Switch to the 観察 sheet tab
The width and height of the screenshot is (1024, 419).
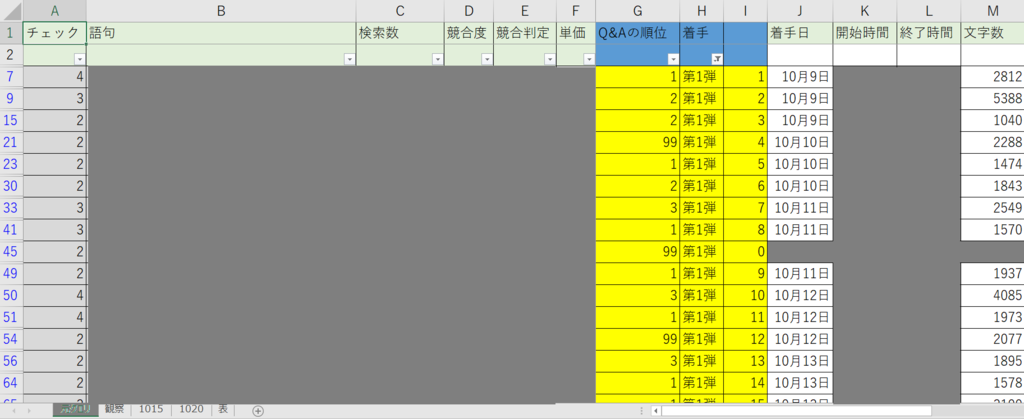pyautogui.click(x=114, y=409)
